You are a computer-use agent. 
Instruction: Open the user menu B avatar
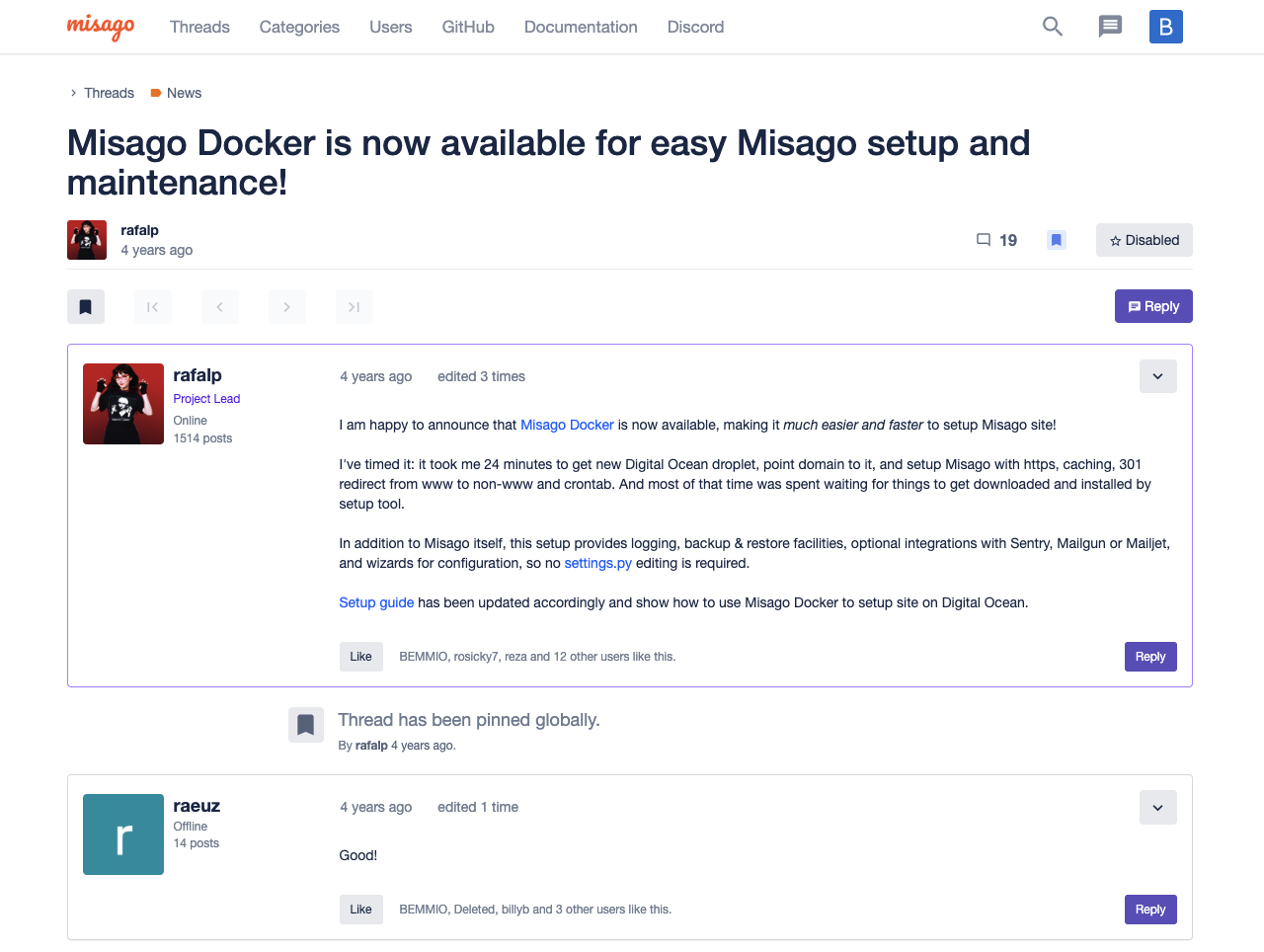click(1165, 27)
